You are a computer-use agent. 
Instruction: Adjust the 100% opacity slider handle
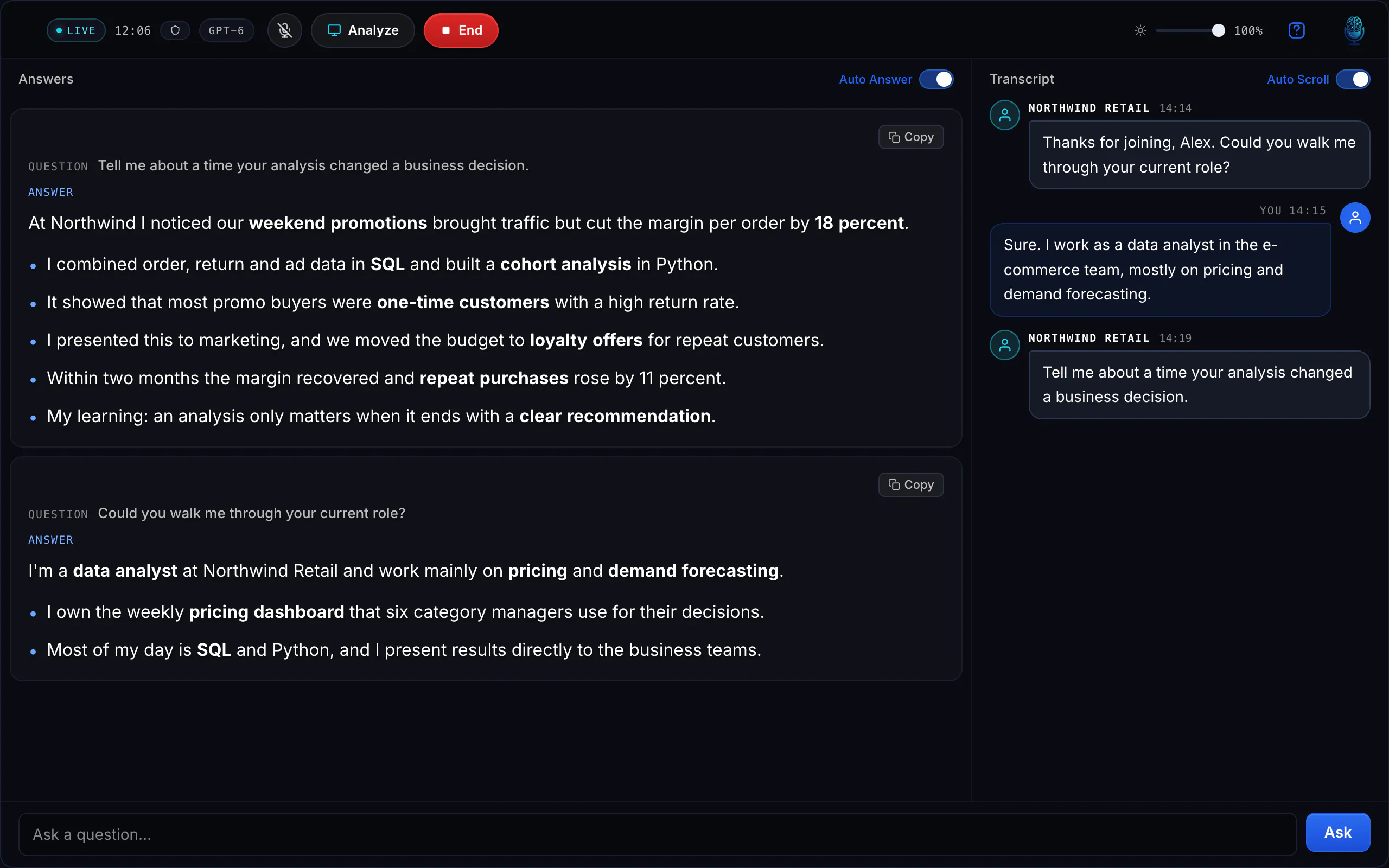[x=1218, y=30]
